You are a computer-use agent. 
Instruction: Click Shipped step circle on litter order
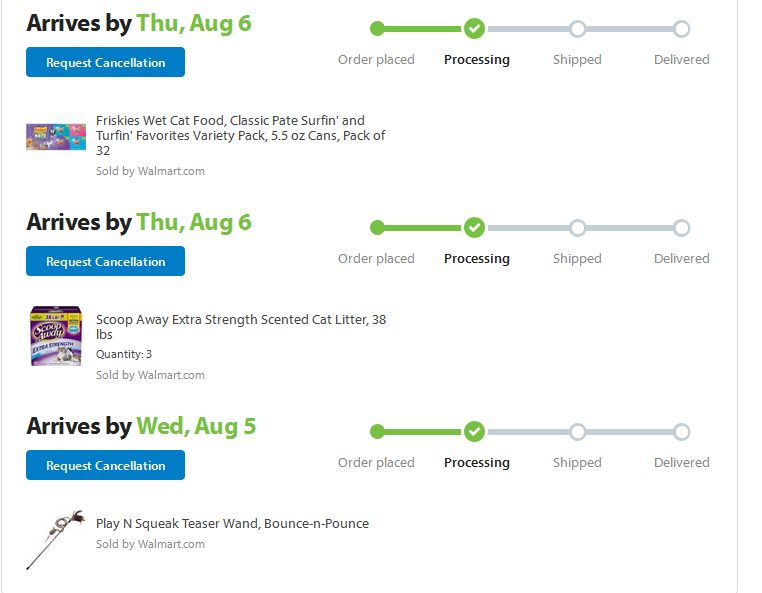pyautogui.click(x=577, y=228)
